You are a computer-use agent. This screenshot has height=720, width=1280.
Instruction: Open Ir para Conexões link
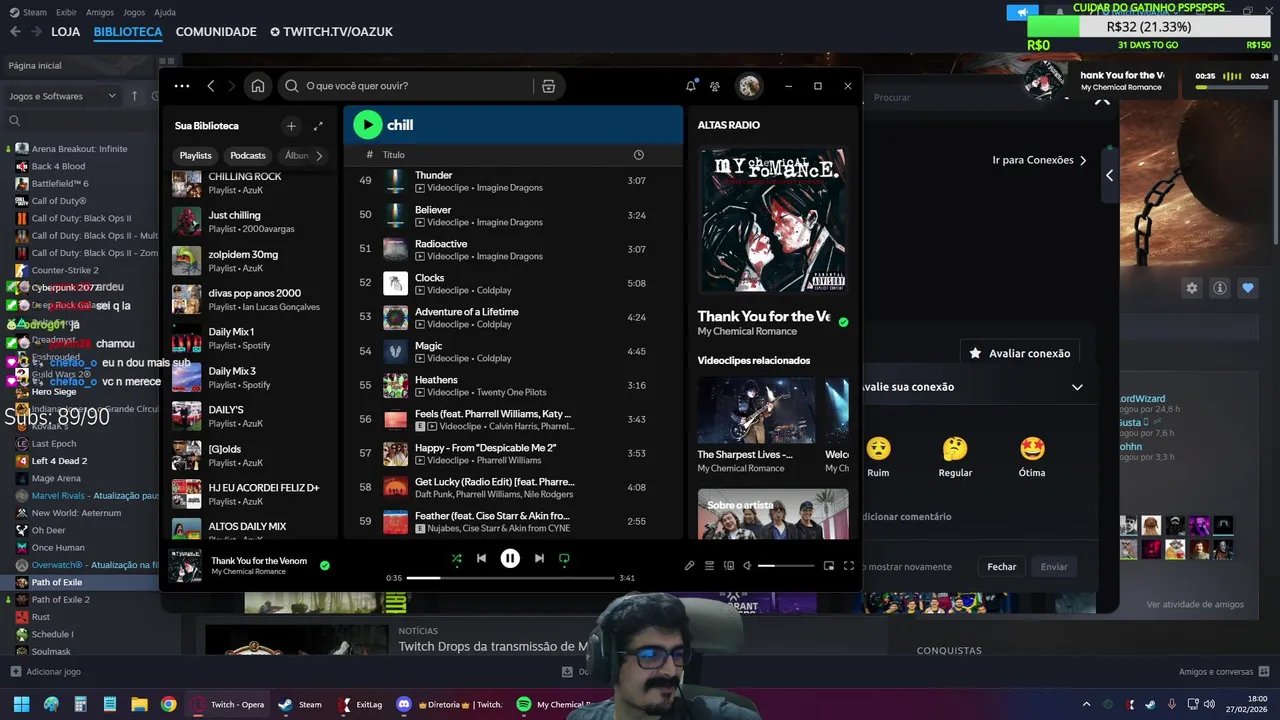(1039, 160)
